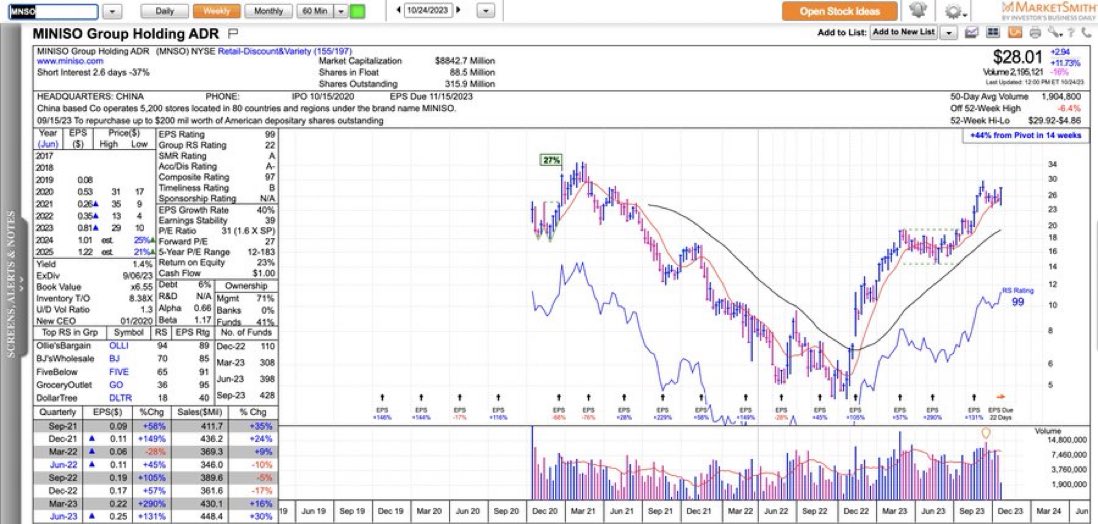Image resolution: width=1098 pixels, height=524 pixels.
Task: Select the 60 Min intraday chart
Action: pos(314,11)
